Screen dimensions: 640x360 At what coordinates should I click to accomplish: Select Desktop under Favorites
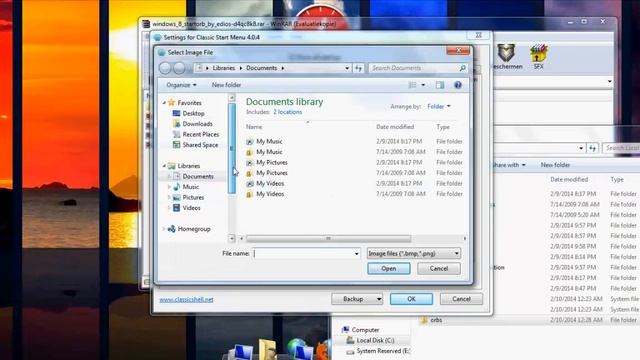[x=193, y=113]
